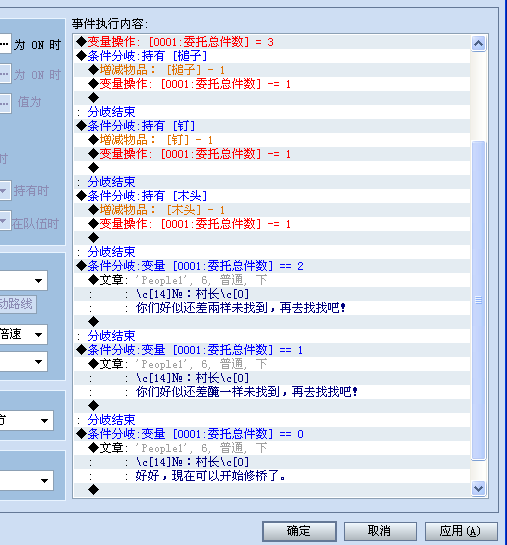Image resolution: width=507 pixels, height=545 pixels.
Task: Open the 倍速 dropdown
Action: 23,334
